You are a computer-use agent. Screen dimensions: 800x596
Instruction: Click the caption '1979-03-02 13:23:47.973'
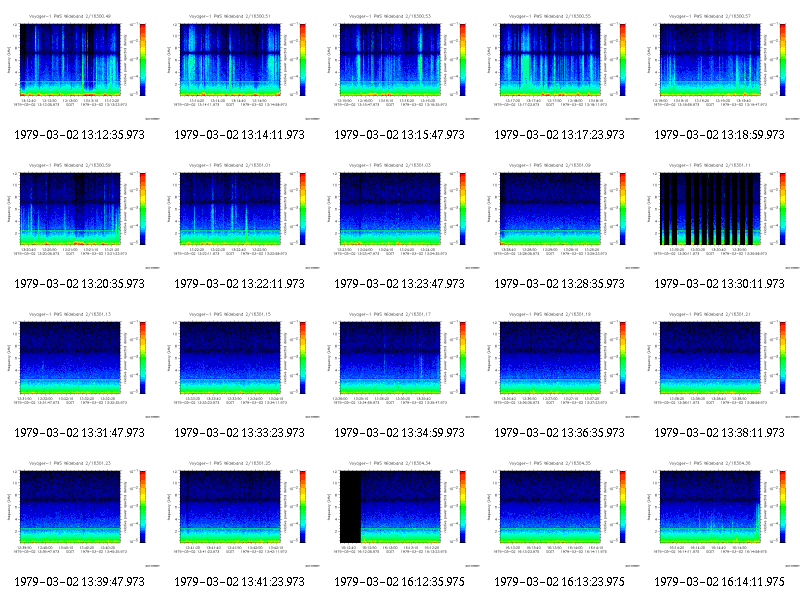pyautogui.click(x=399, y=284)
